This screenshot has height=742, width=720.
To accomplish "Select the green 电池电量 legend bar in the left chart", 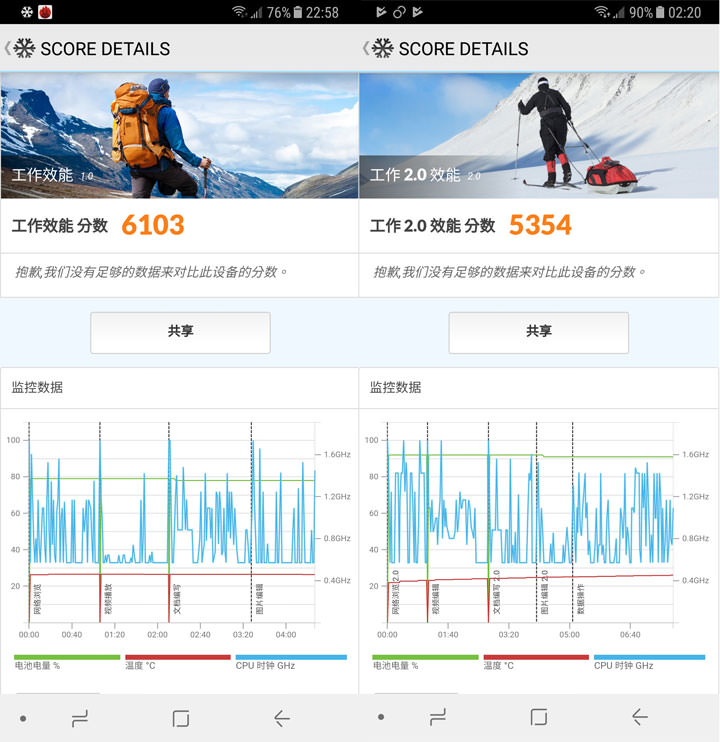I will 66,657.
